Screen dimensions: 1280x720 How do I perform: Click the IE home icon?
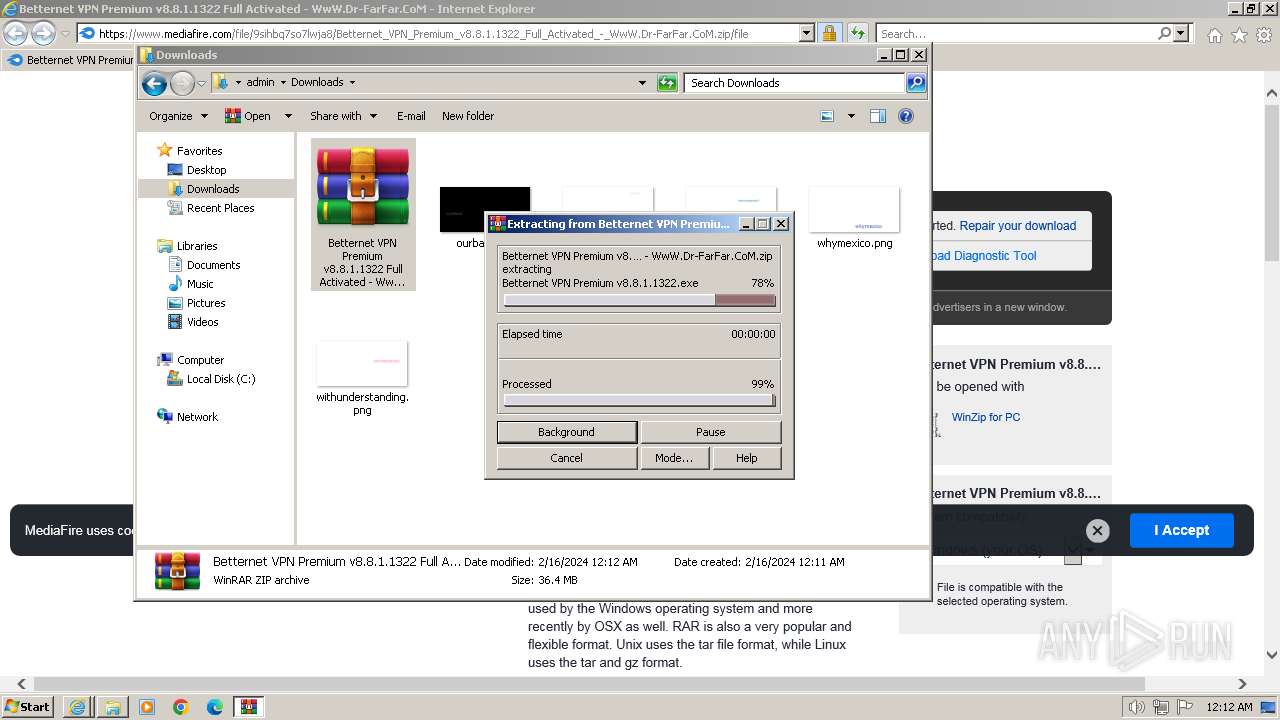click(1214, 35)
